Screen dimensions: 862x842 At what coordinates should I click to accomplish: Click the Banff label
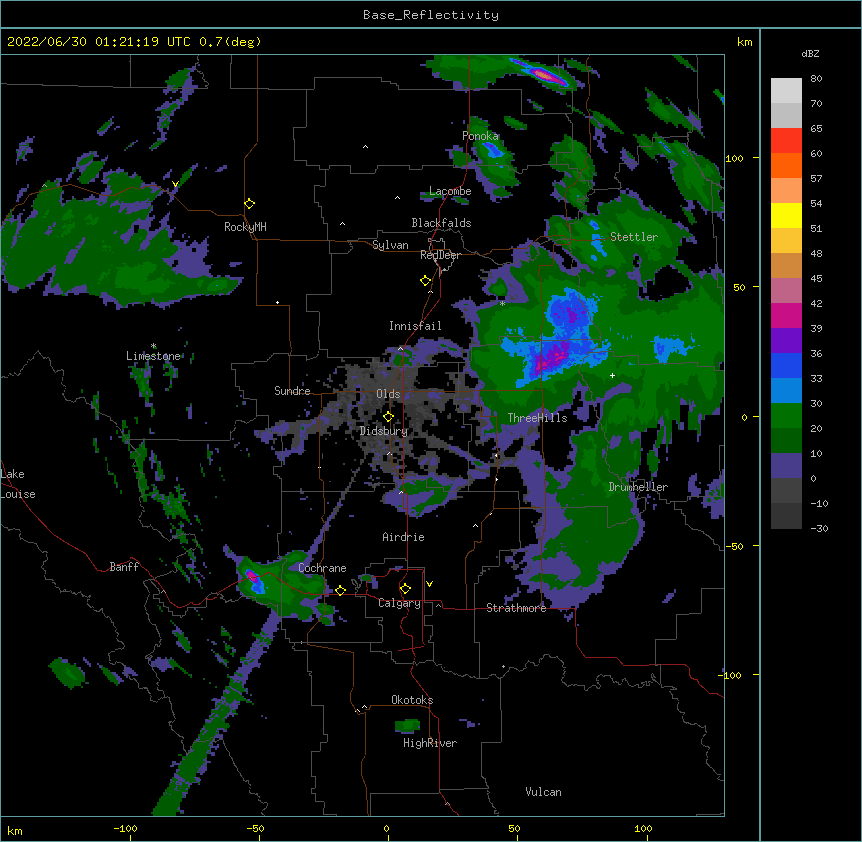[x=124, y=567]
